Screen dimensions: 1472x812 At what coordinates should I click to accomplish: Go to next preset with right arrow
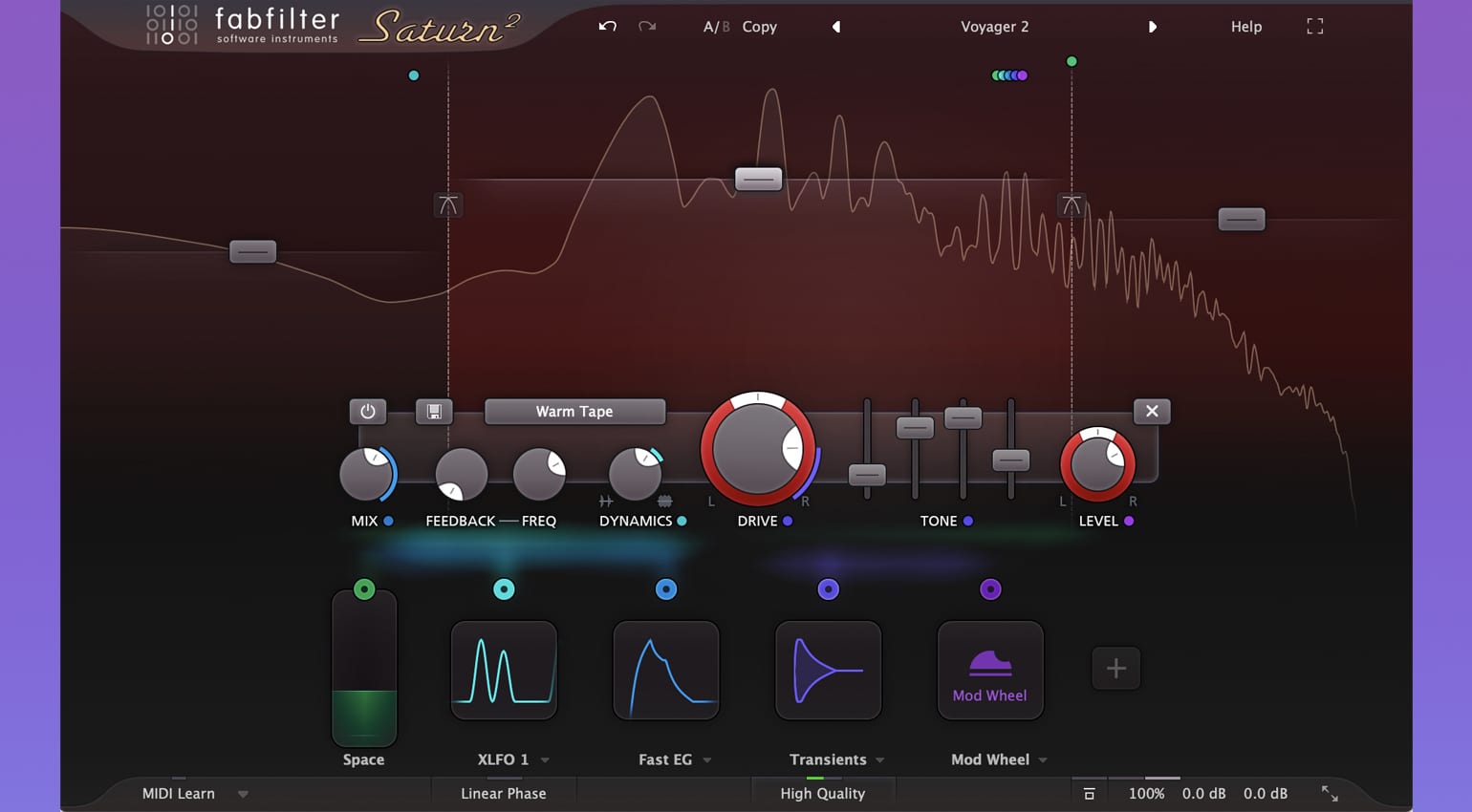[x=1152, y=27]
